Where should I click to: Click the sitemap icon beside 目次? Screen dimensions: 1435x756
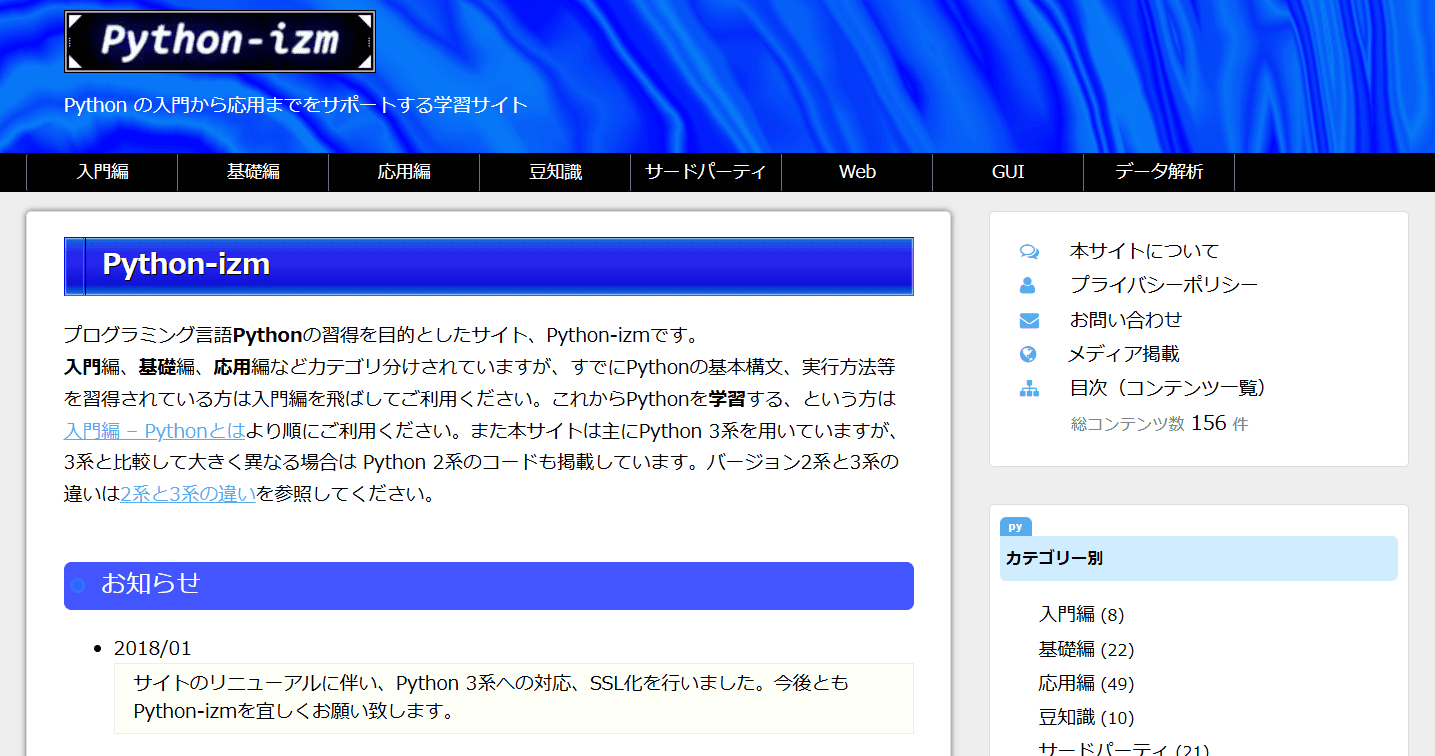[x=1029, y=389]
